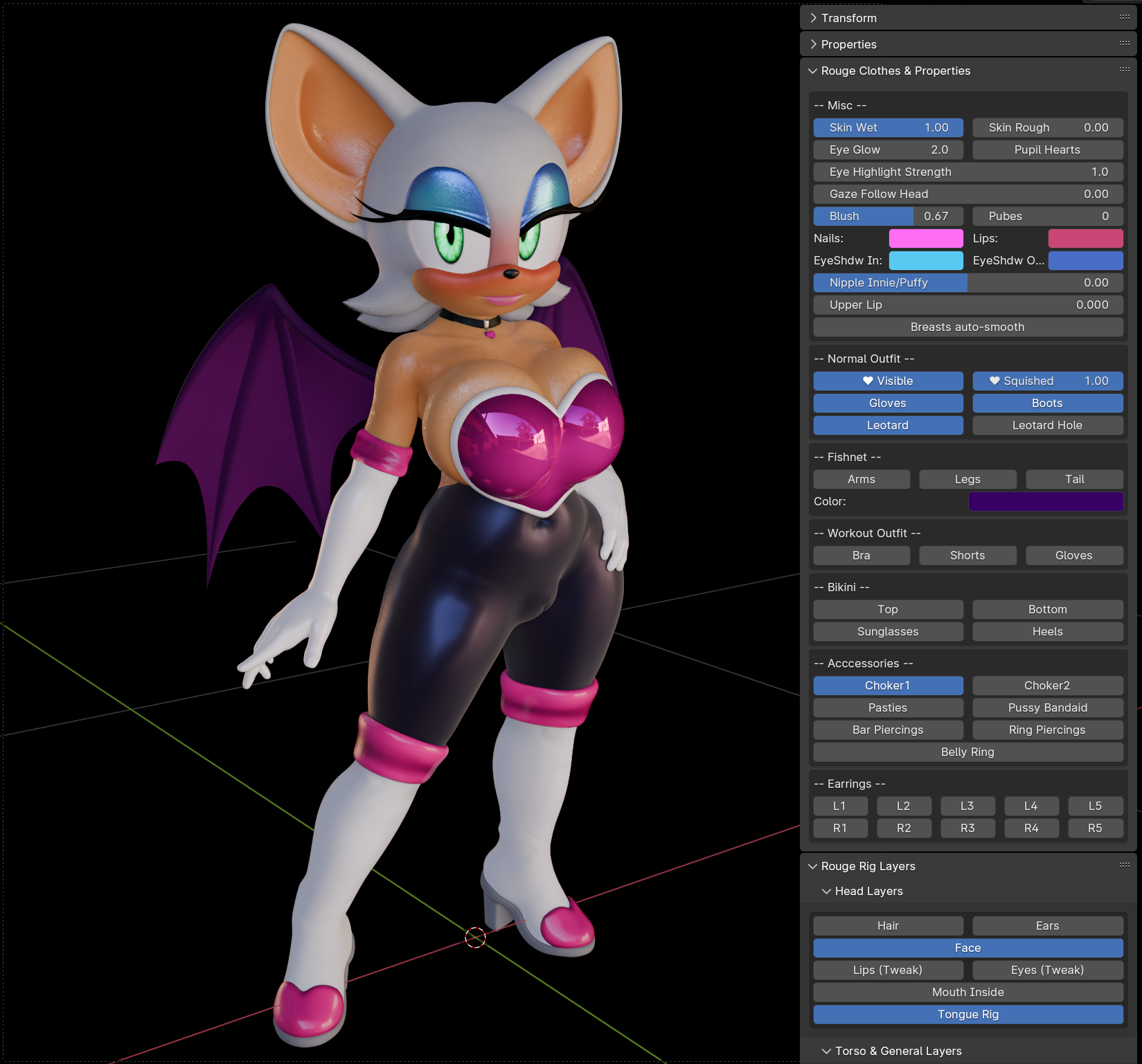1142x1064 pixels.
Task: Grab Rouge Clothes panel drag handle
Action: (x=1124, y=70)
